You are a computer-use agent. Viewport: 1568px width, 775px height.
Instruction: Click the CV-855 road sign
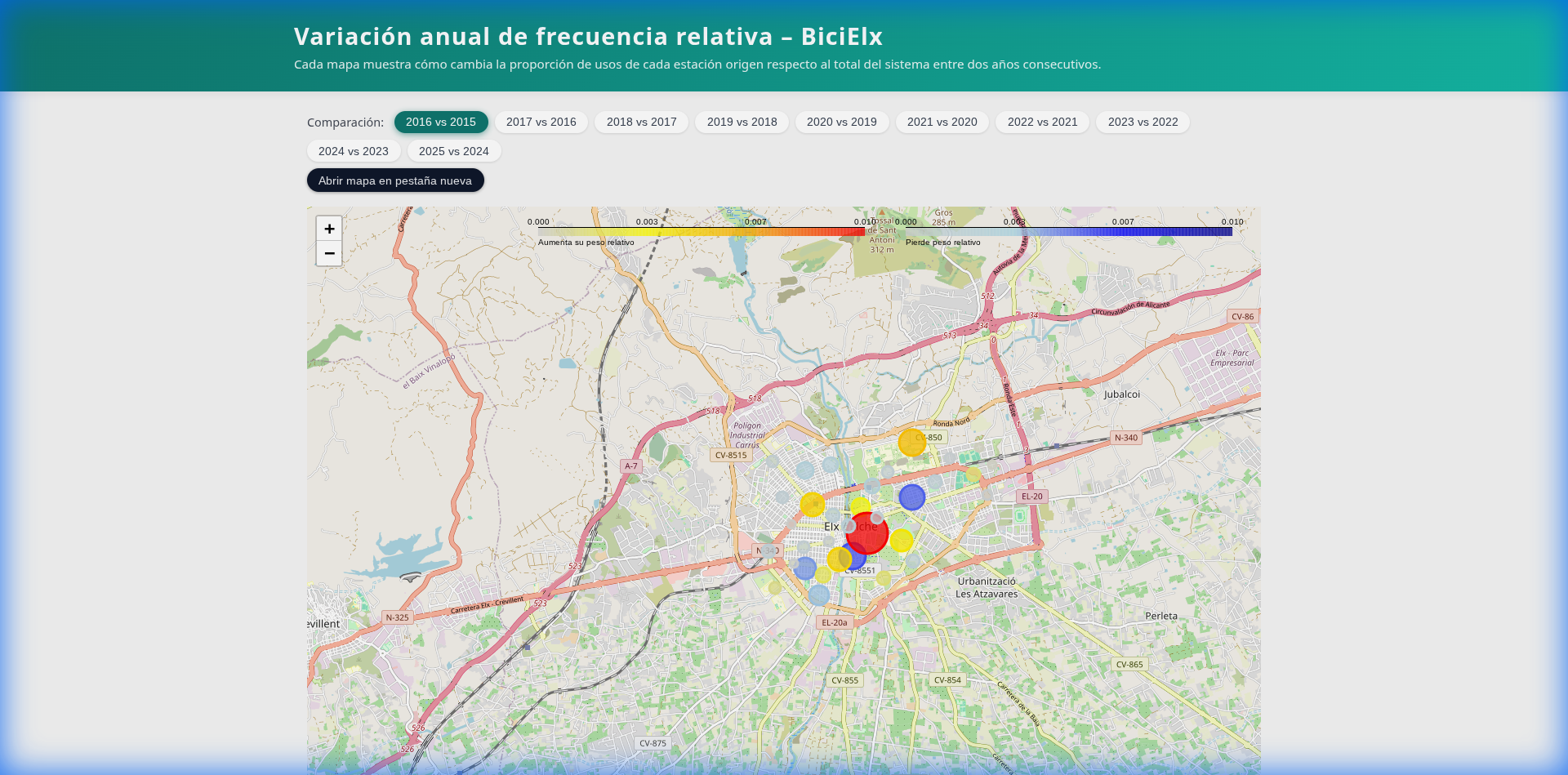pos(845,680)
